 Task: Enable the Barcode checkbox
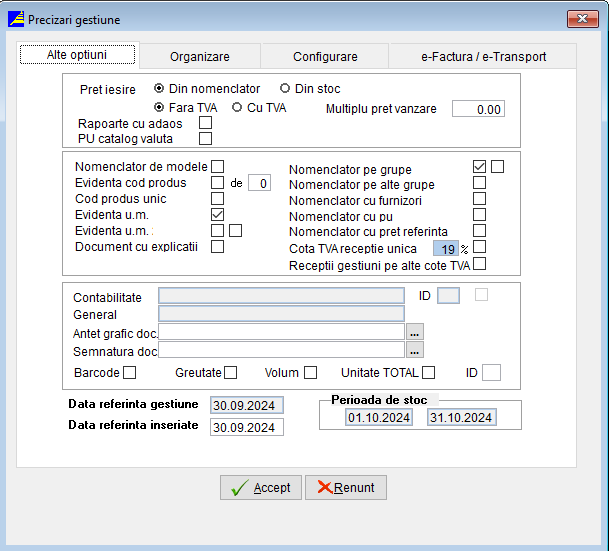(129, 373)
